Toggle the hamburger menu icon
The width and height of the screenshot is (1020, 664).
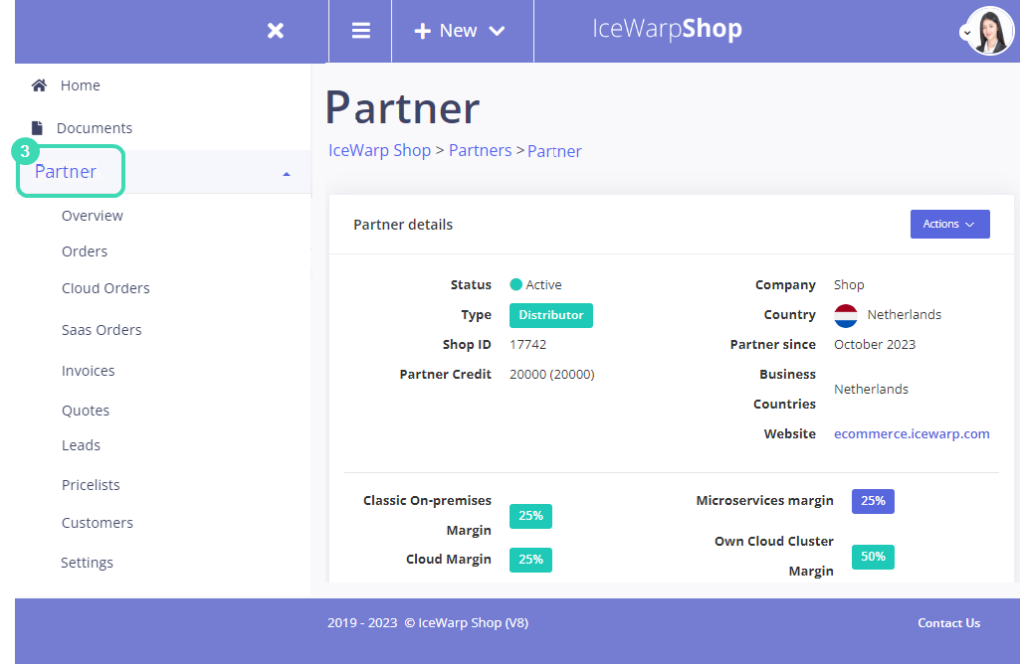pyautogui.click(x=361, y=31)
